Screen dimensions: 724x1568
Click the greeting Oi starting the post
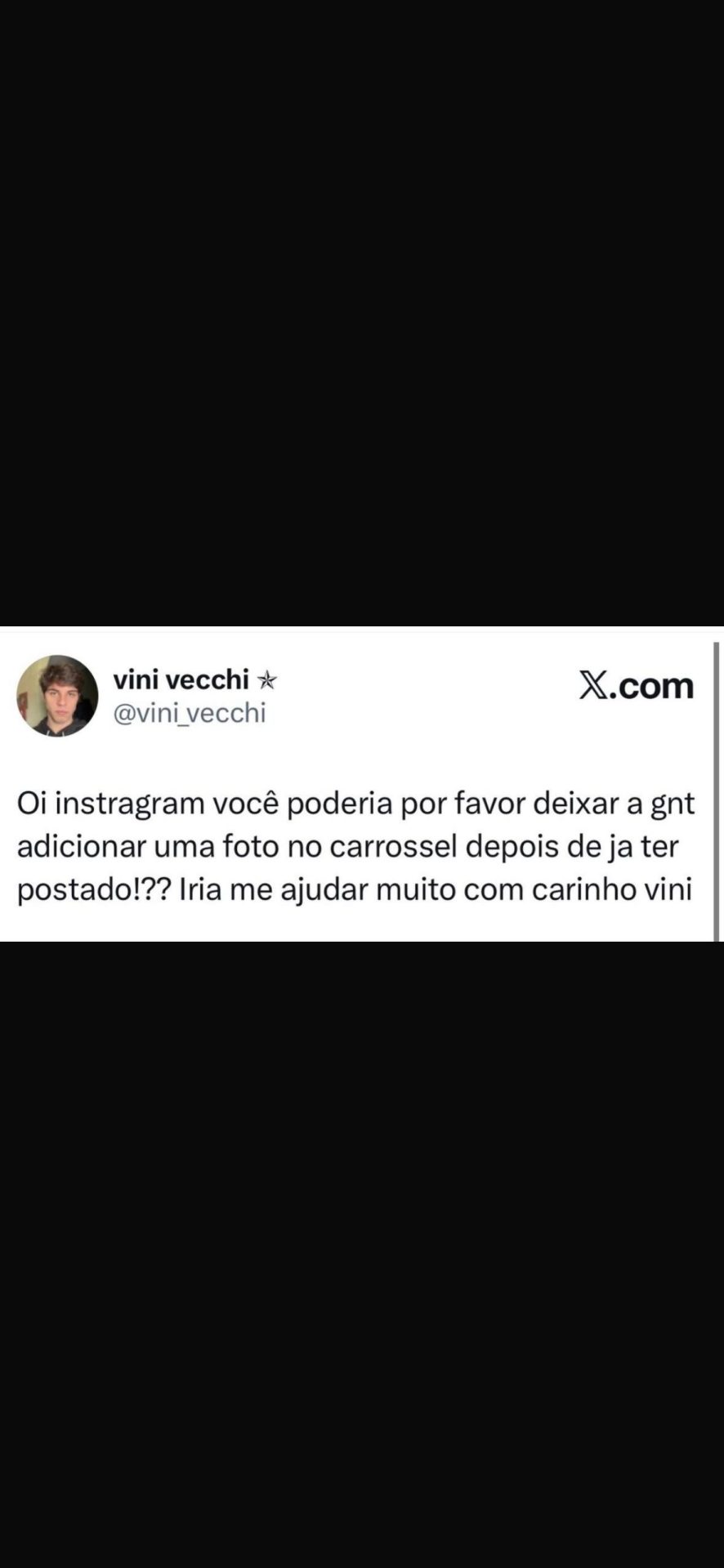point(32,803)
